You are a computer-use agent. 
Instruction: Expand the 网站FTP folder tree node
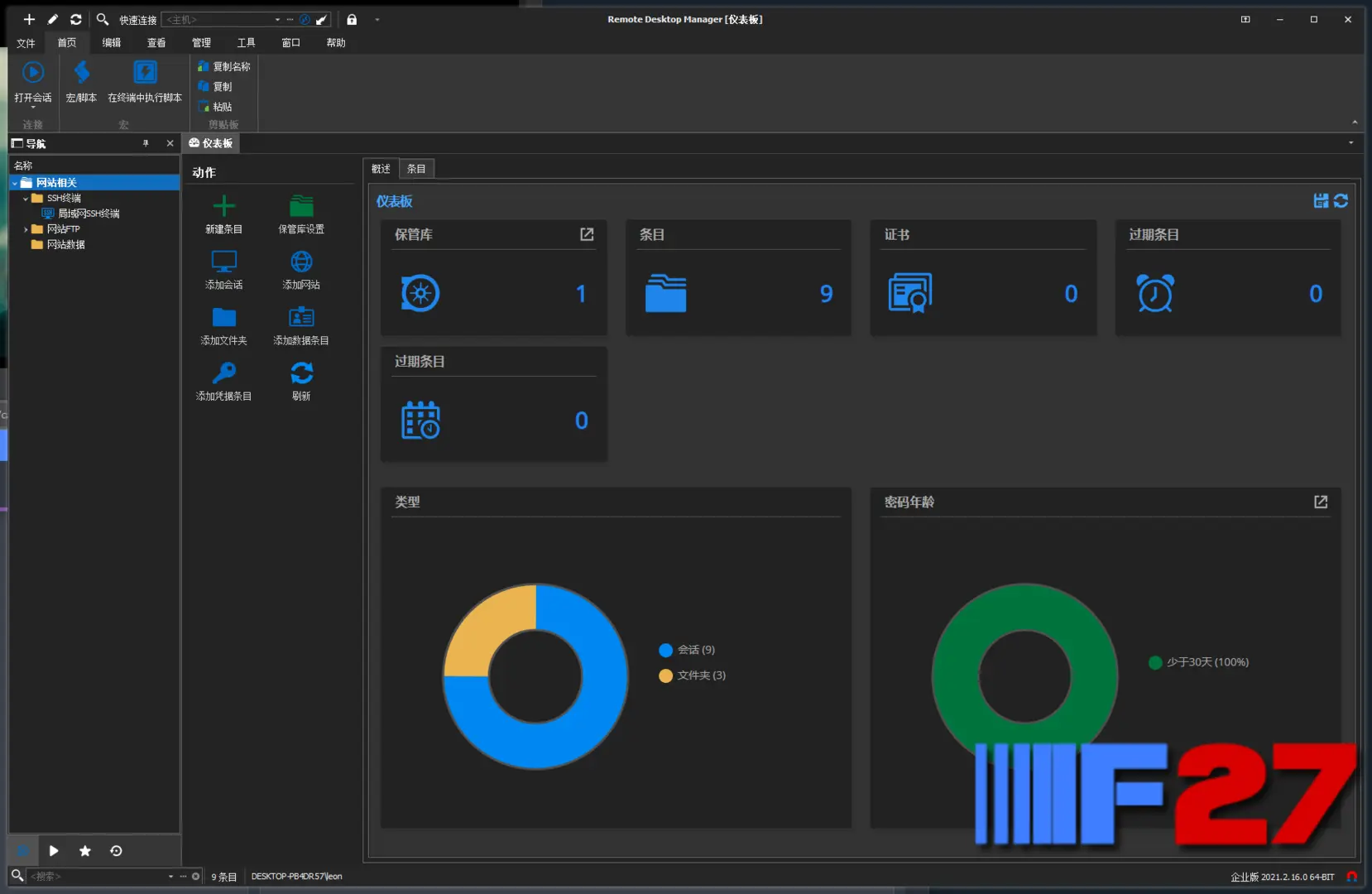click(26, 229)
